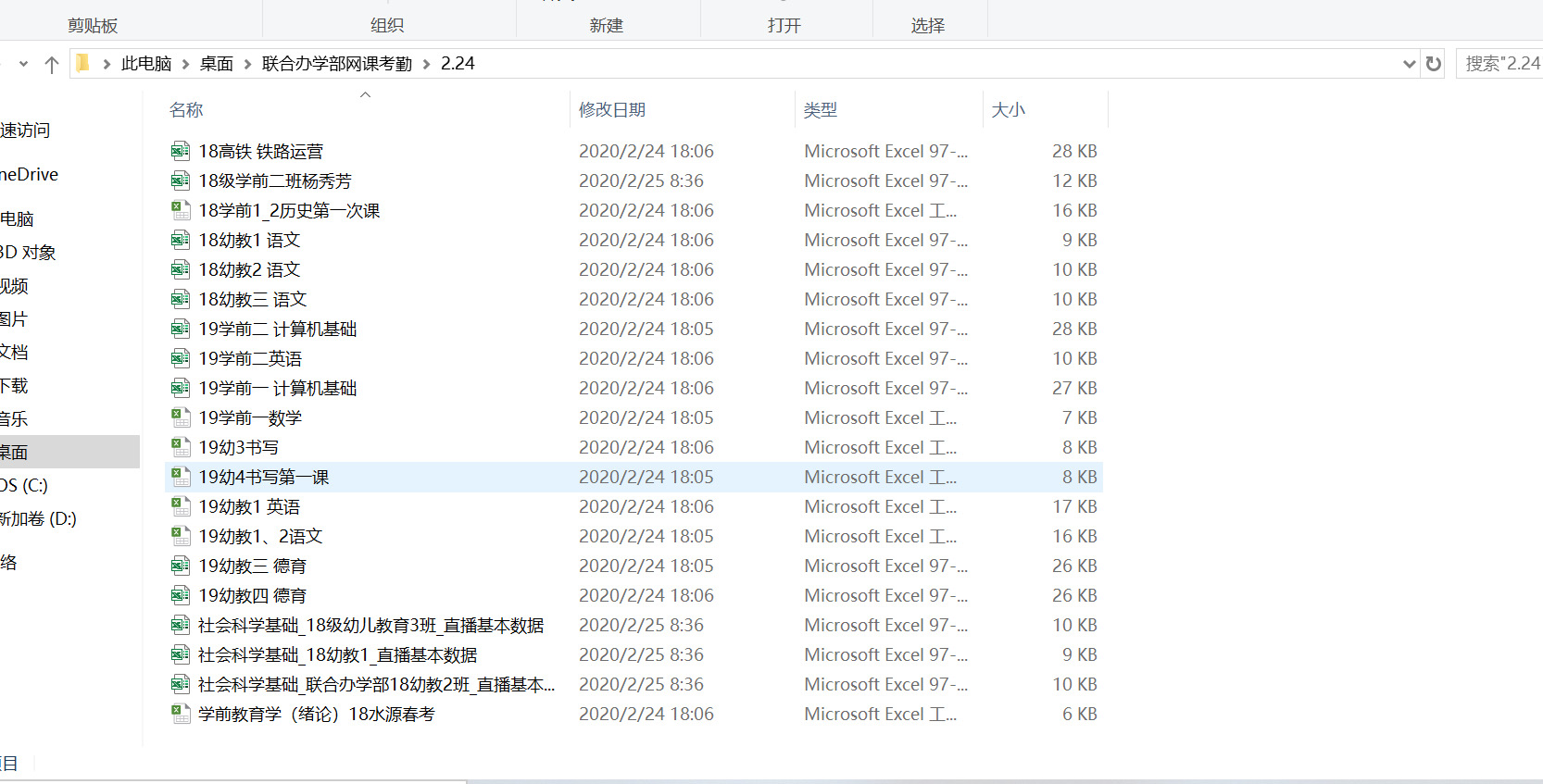Expand the chevron after 联合办学部网课考勤
The image size is (1543, 784).
(426, 64)
